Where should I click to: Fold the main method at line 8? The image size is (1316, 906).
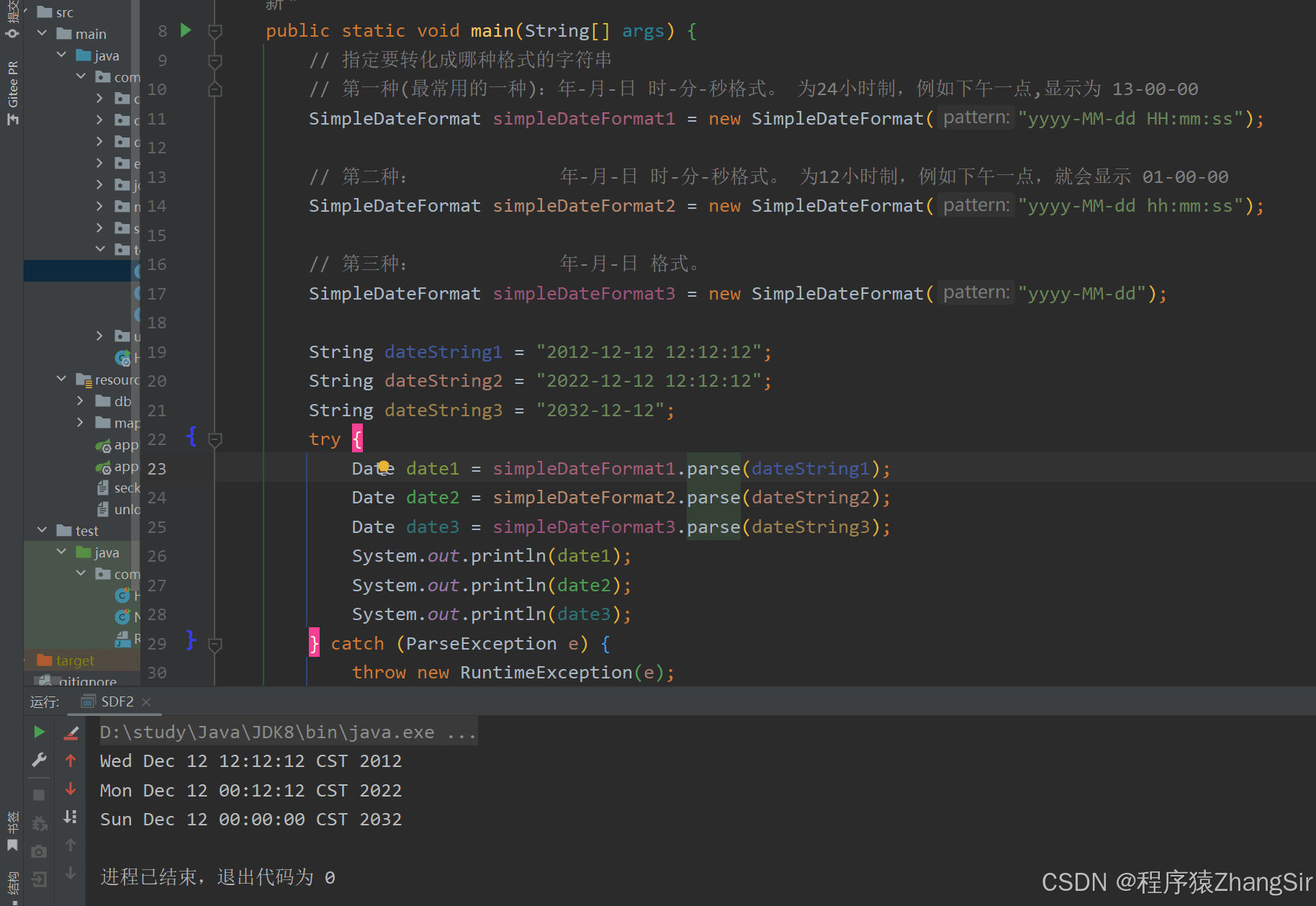coord(215,31)
